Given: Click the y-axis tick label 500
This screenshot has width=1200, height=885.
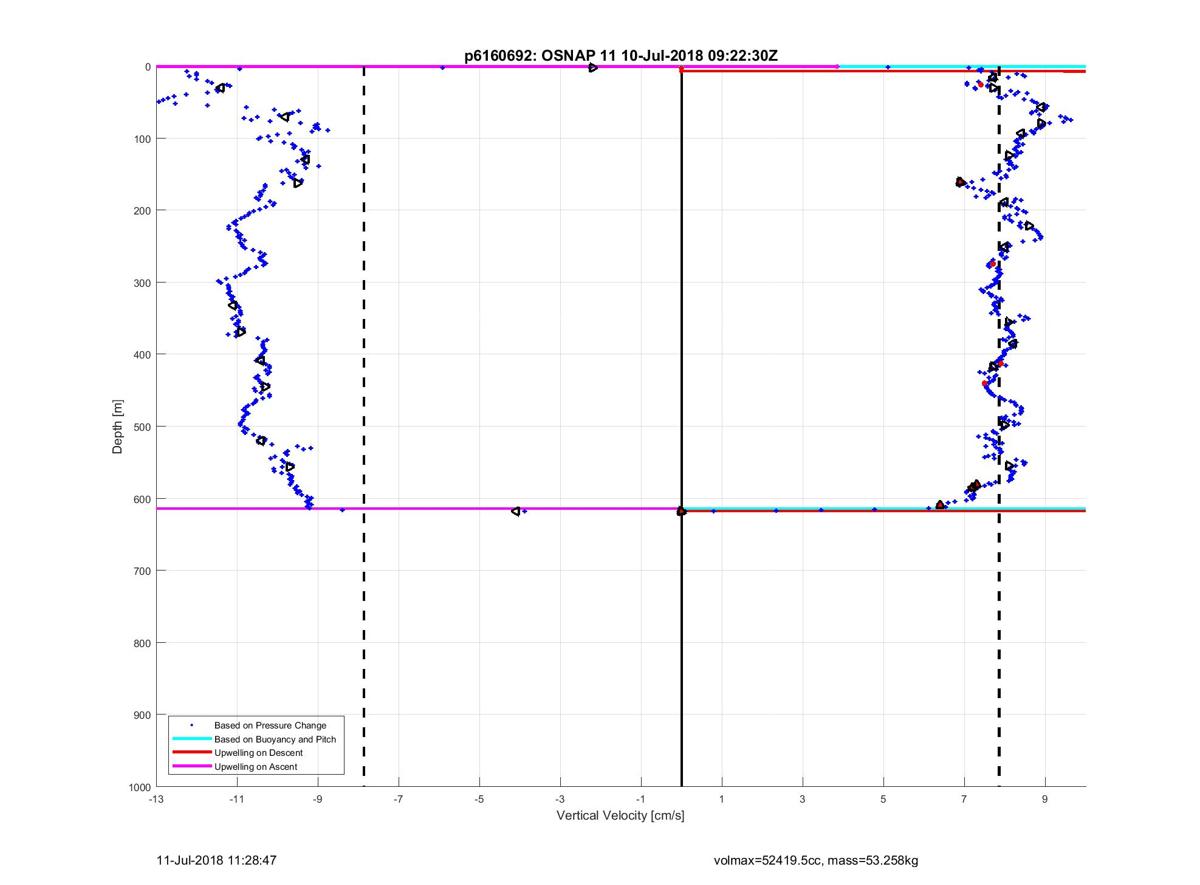Looking at the screenshot, I should pos(142,427).
